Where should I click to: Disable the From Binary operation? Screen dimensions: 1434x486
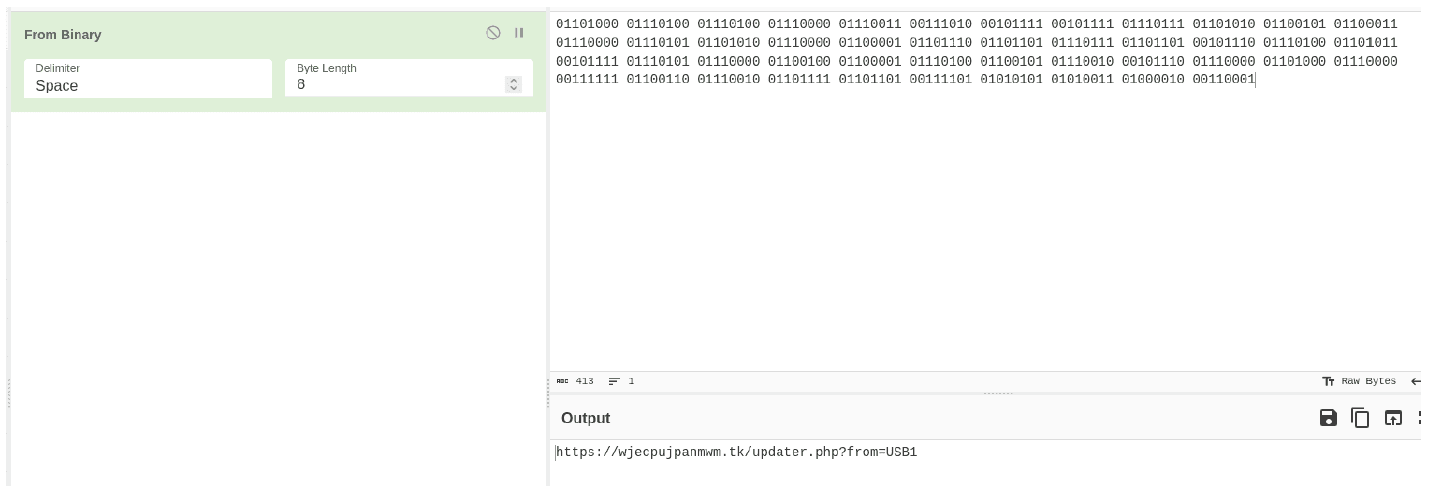(493, 33)
